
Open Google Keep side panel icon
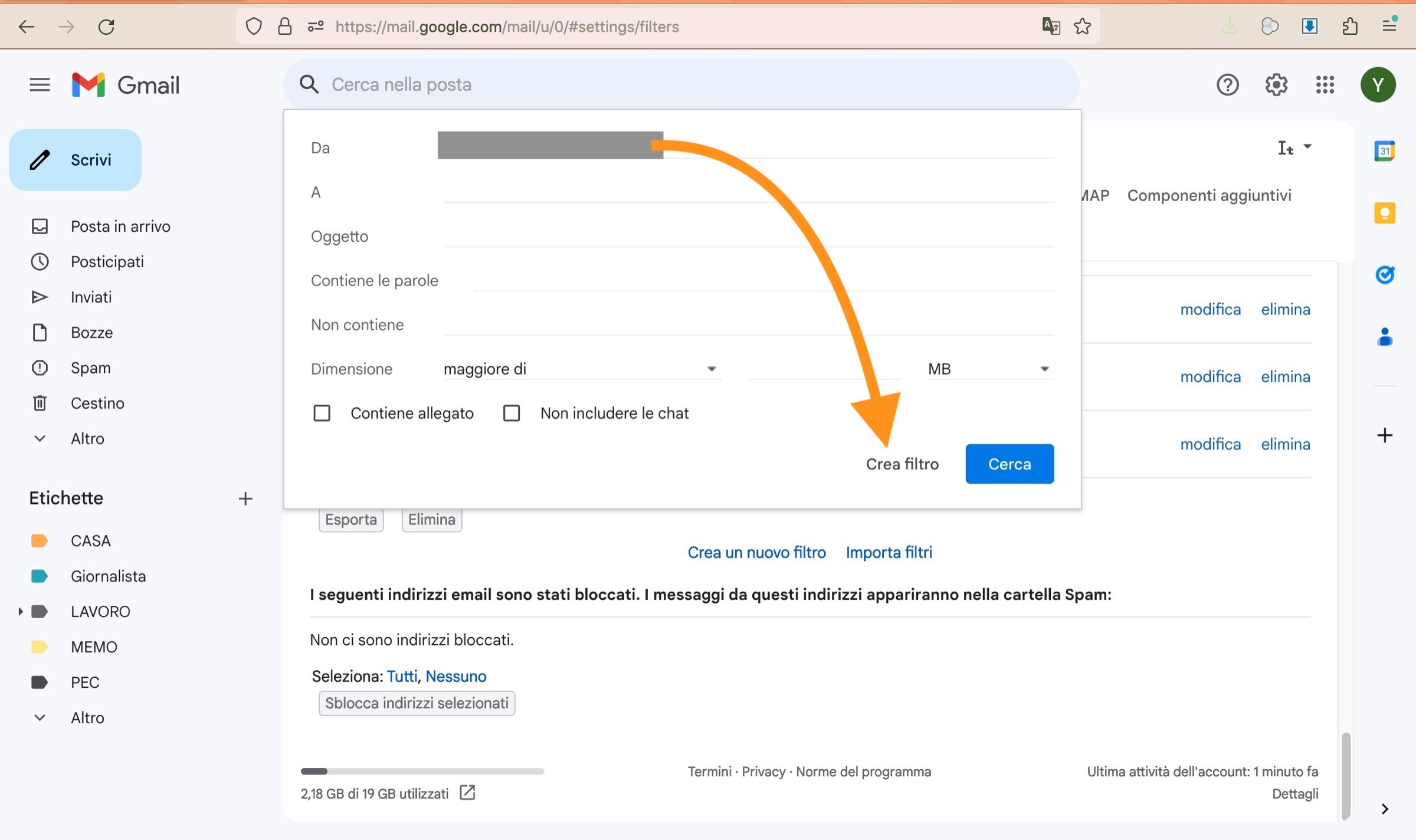1384,213
